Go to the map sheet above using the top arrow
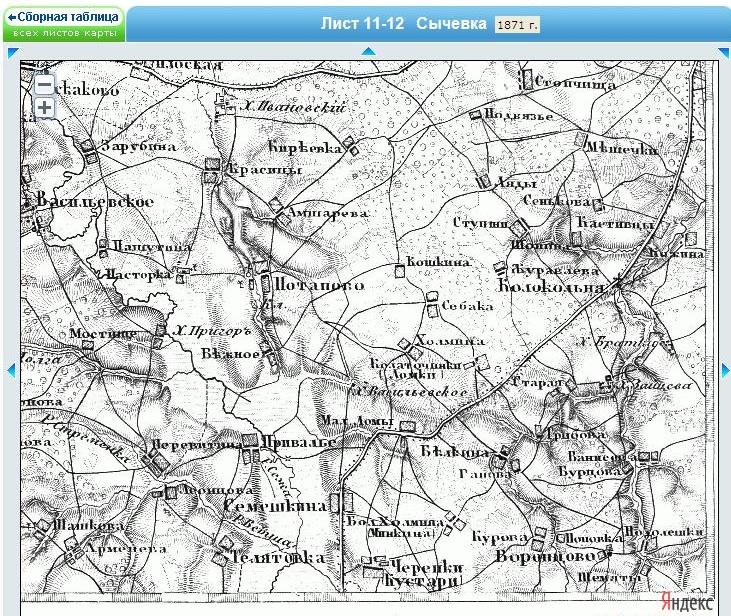The height and width of the screenshot is (616, 731). pos(368,51)
